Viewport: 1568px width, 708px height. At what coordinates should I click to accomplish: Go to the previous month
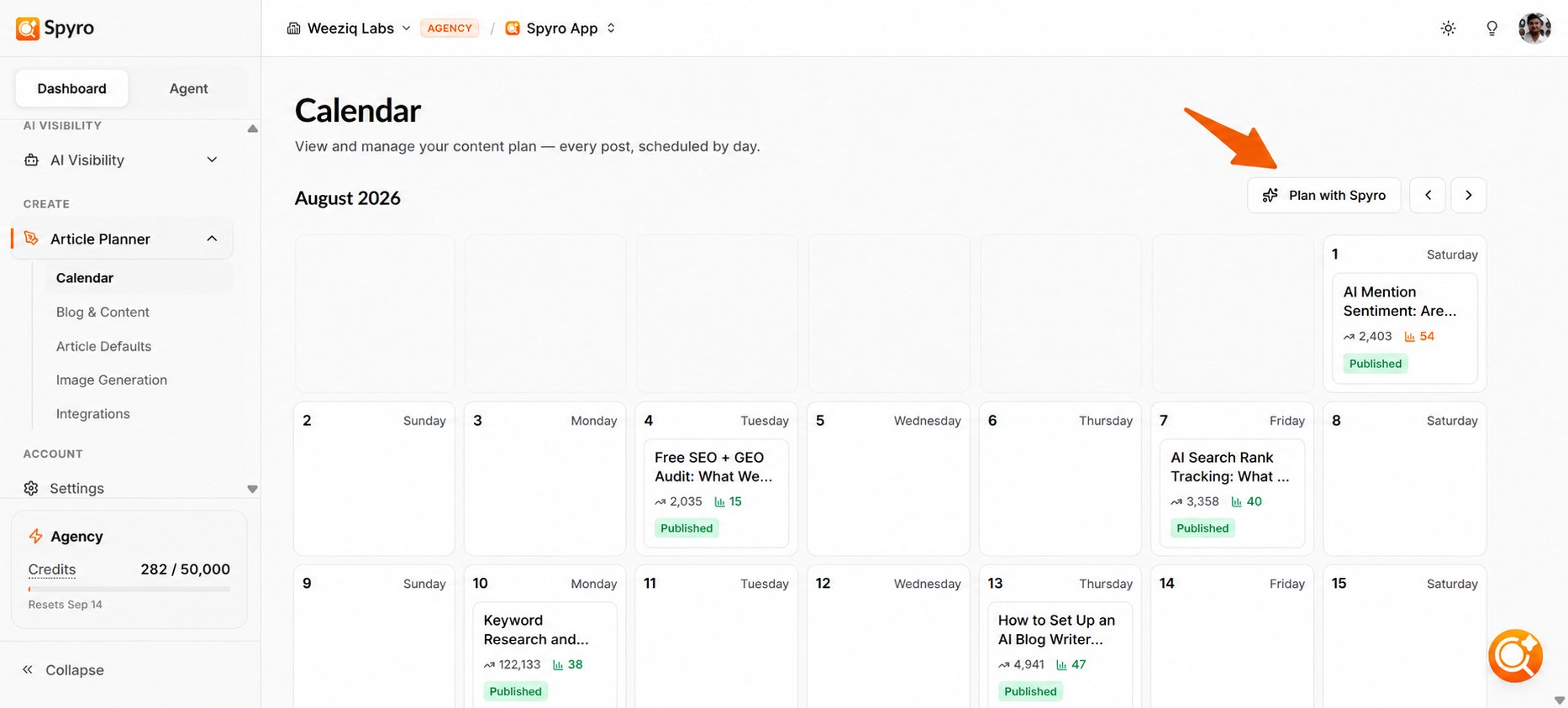(1428, 195)
